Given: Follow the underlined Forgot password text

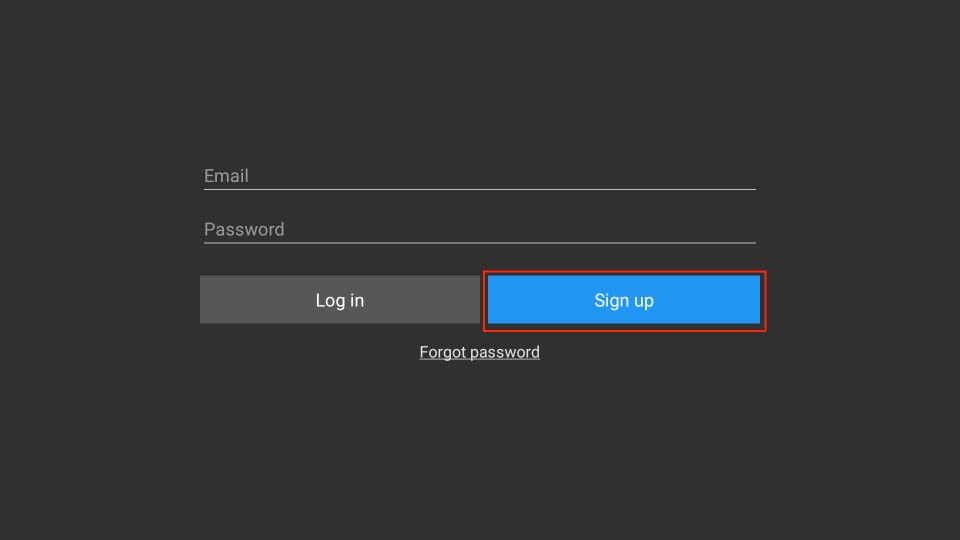Looking at the screenshot, I should pos(479,352).
